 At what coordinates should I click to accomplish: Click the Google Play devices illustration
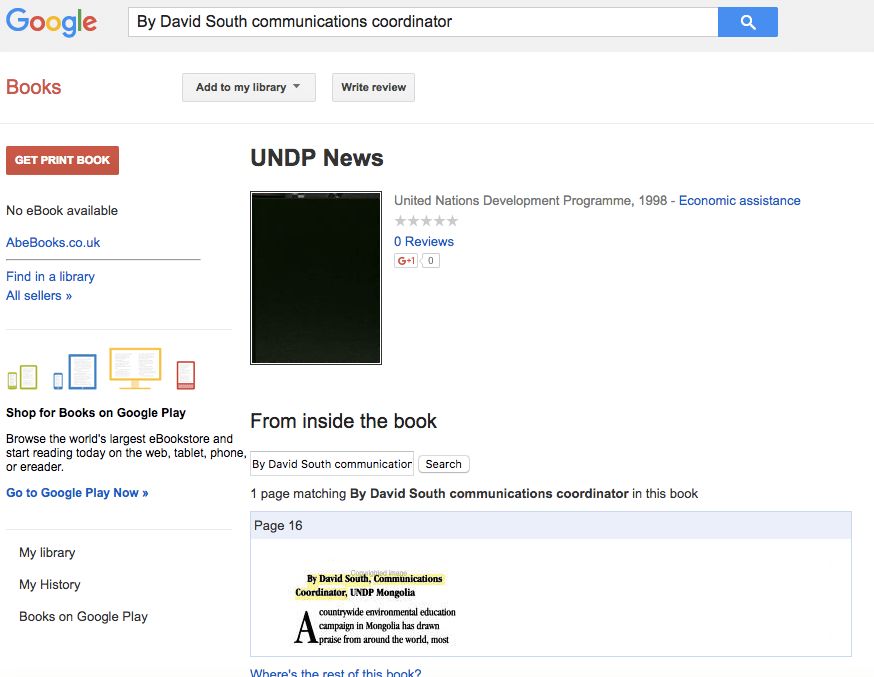101,369
